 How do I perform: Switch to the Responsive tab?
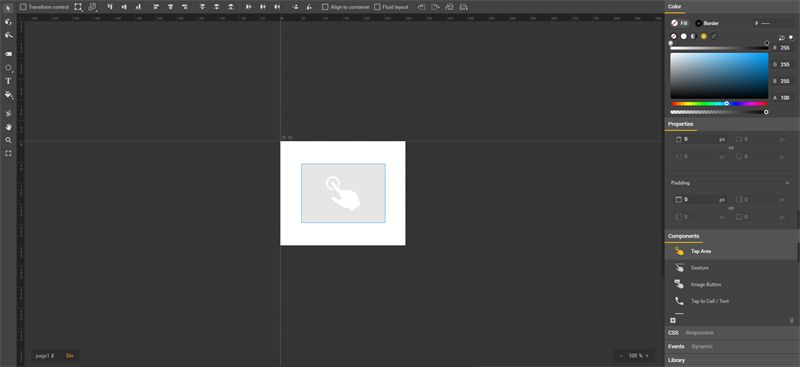click(x=699, y=333)
